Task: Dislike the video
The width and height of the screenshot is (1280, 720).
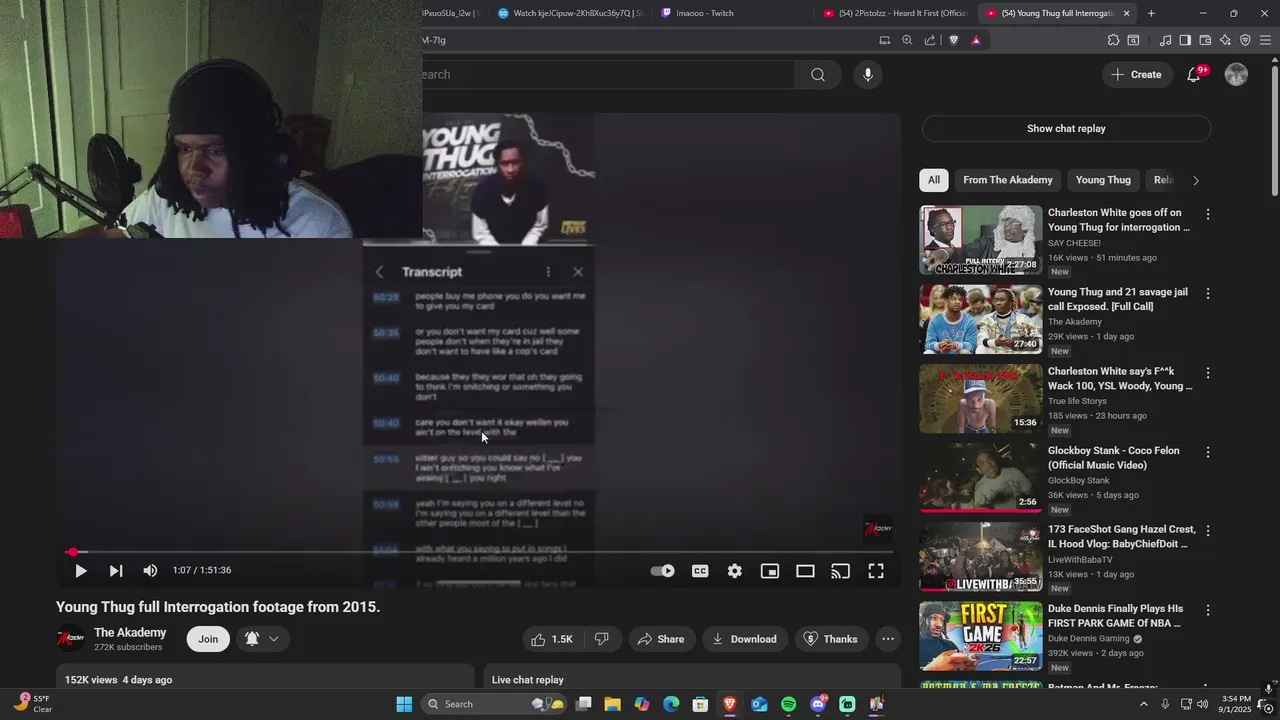Action: (x=602, y=639)
